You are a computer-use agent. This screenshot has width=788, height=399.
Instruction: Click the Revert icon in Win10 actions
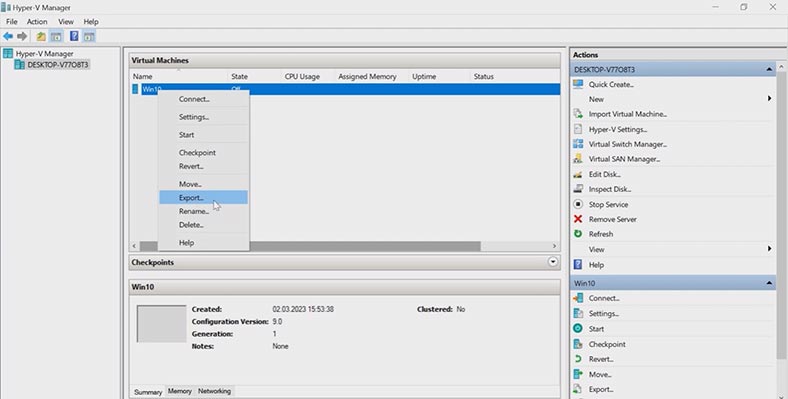578,359
